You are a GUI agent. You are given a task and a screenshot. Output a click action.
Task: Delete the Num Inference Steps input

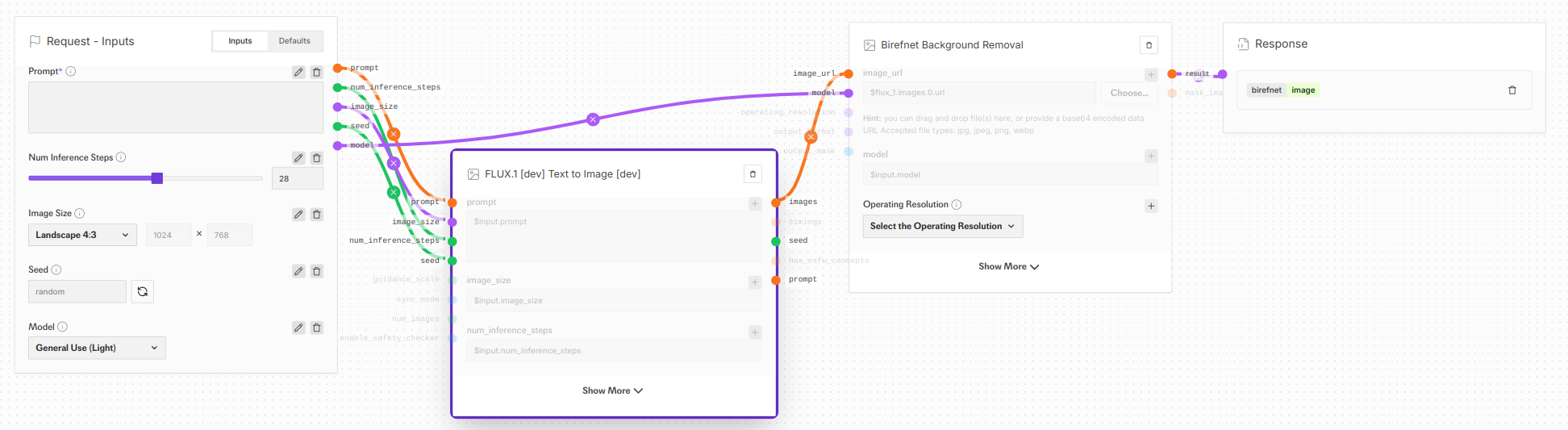point(317,158)
